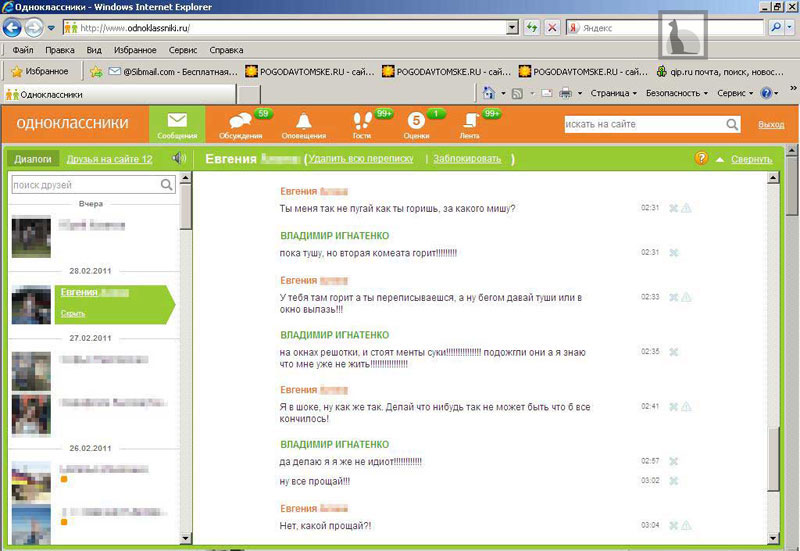
Task: Expand the Страница dropdown menu
Action: click(x=614, y=93)
